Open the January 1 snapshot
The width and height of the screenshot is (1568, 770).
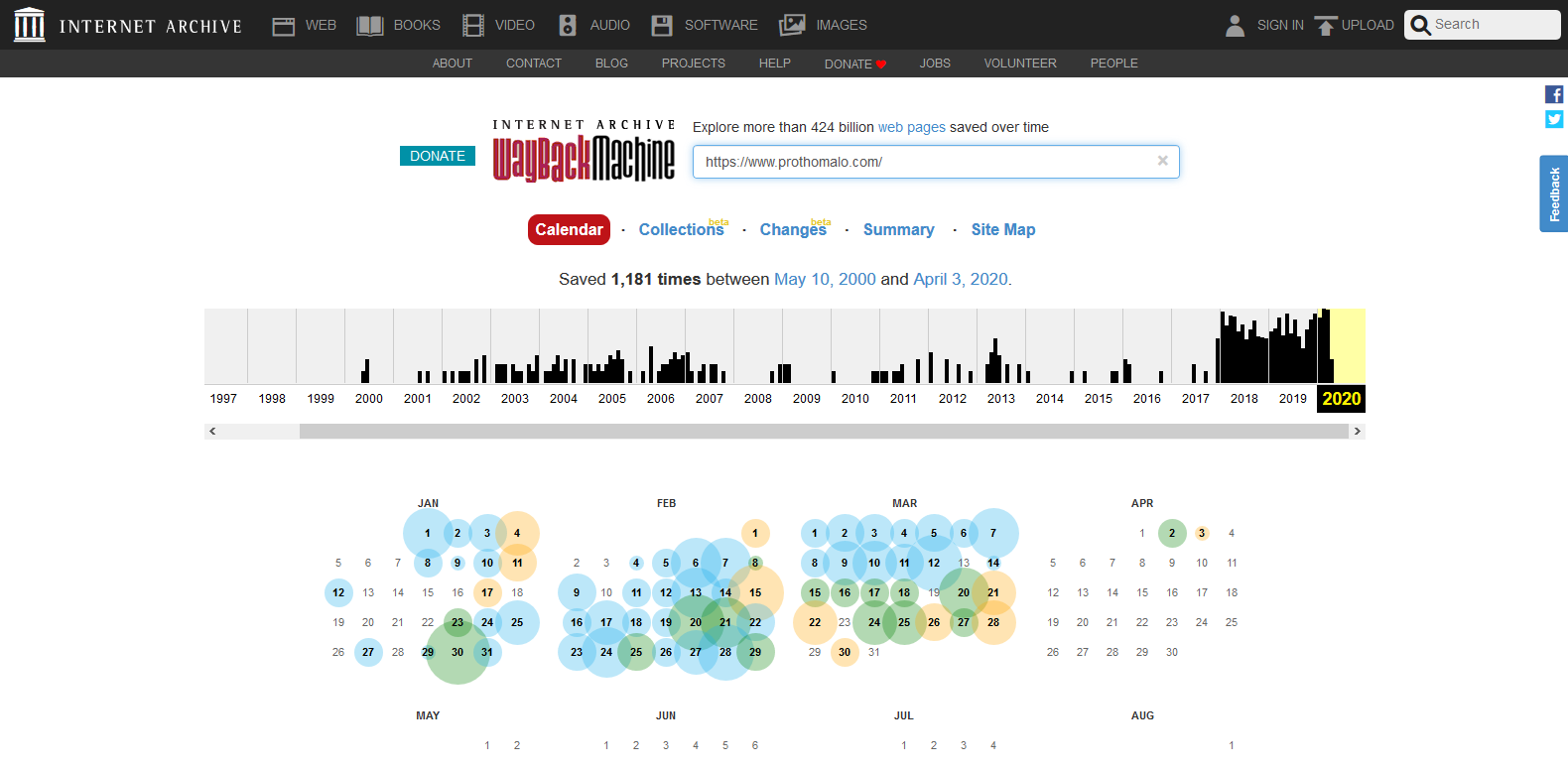(428, 533)
